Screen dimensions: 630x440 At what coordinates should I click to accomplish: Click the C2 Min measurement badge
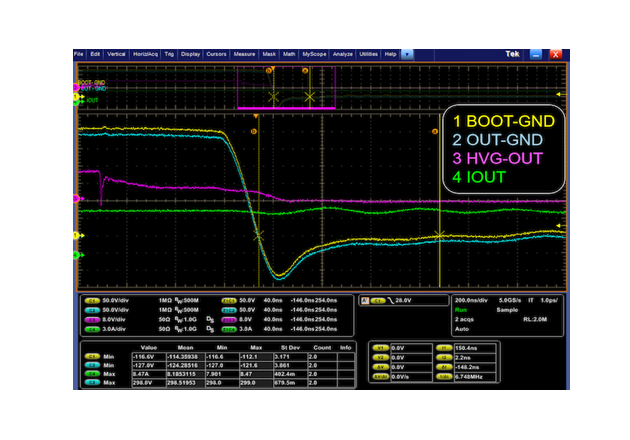[92, 365]
